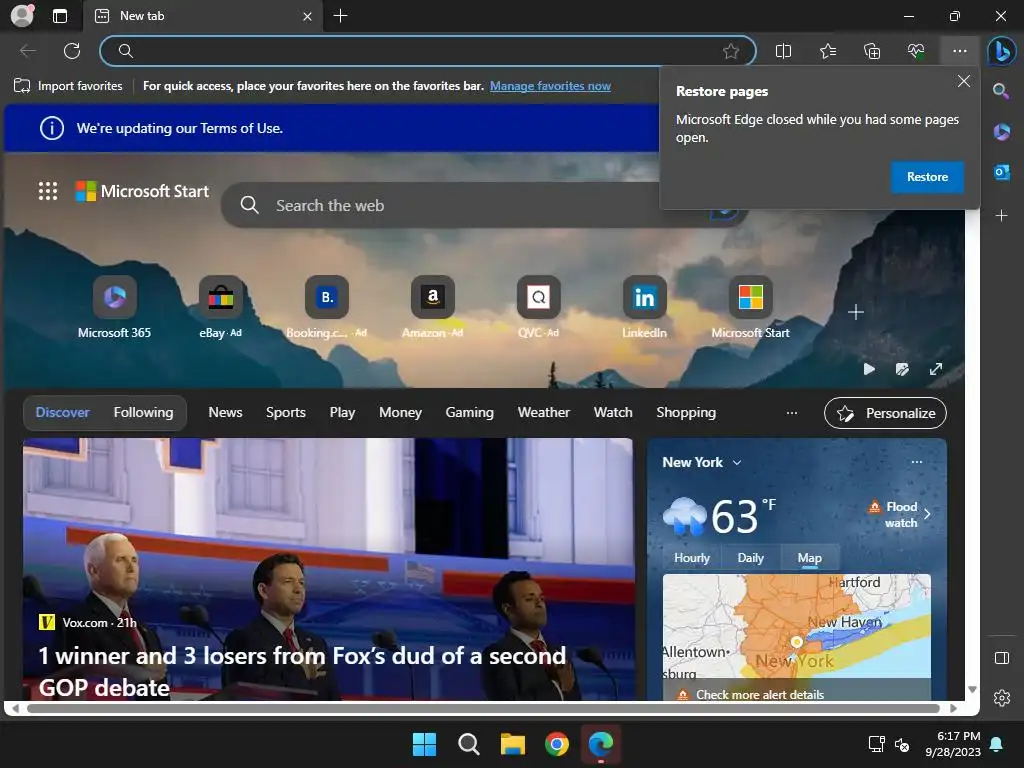Click Manage favorites now link

point(550,86)
